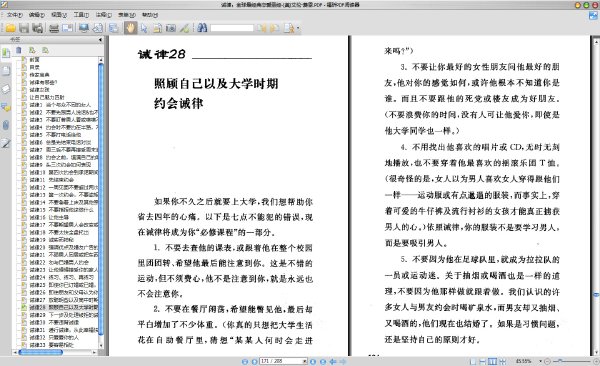Viewport: 600px width, 366px height.
Task: Open the attachments paperclip sidebar icon
Action: (6, 125)
